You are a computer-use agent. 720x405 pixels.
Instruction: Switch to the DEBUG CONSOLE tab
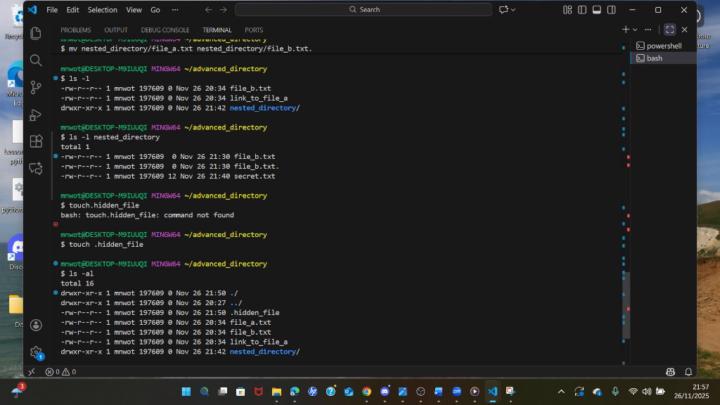(165, 30)
